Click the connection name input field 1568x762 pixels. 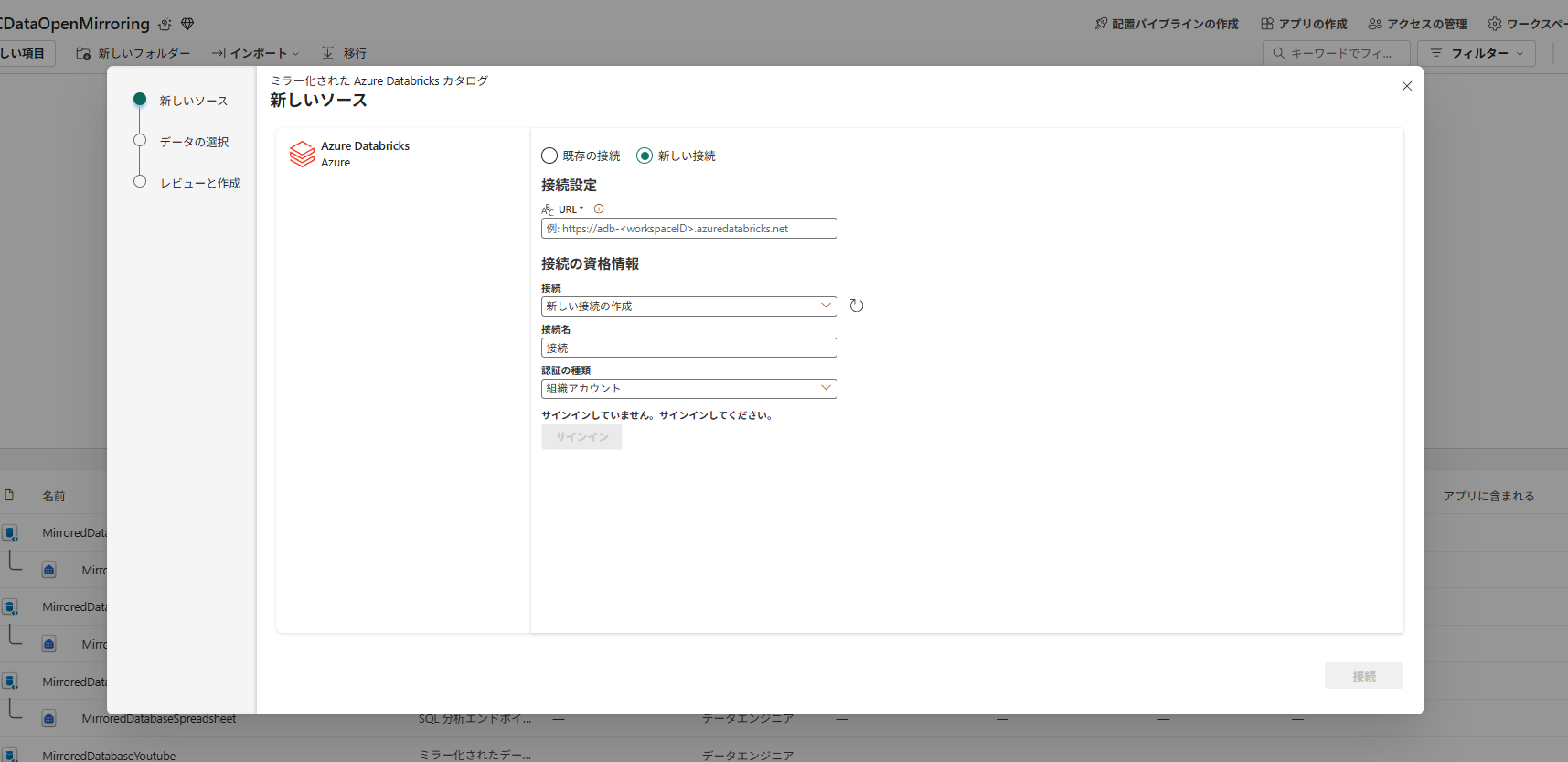(689, 348)
